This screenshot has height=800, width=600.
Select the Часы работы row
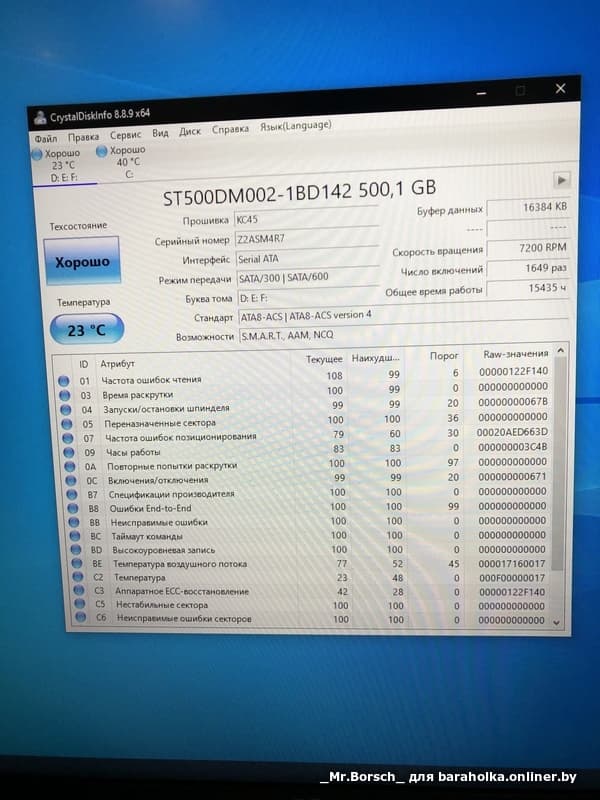tap(309, 449)
